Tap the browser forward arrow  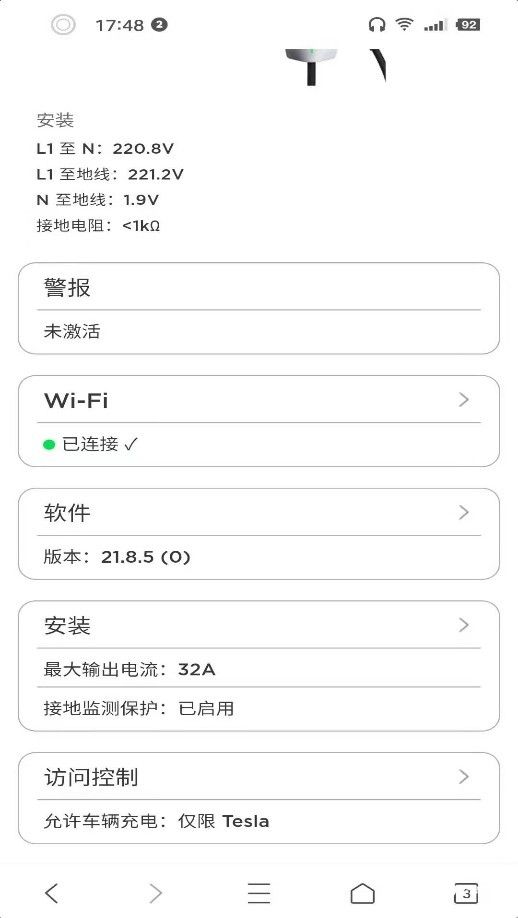point(155,893)
